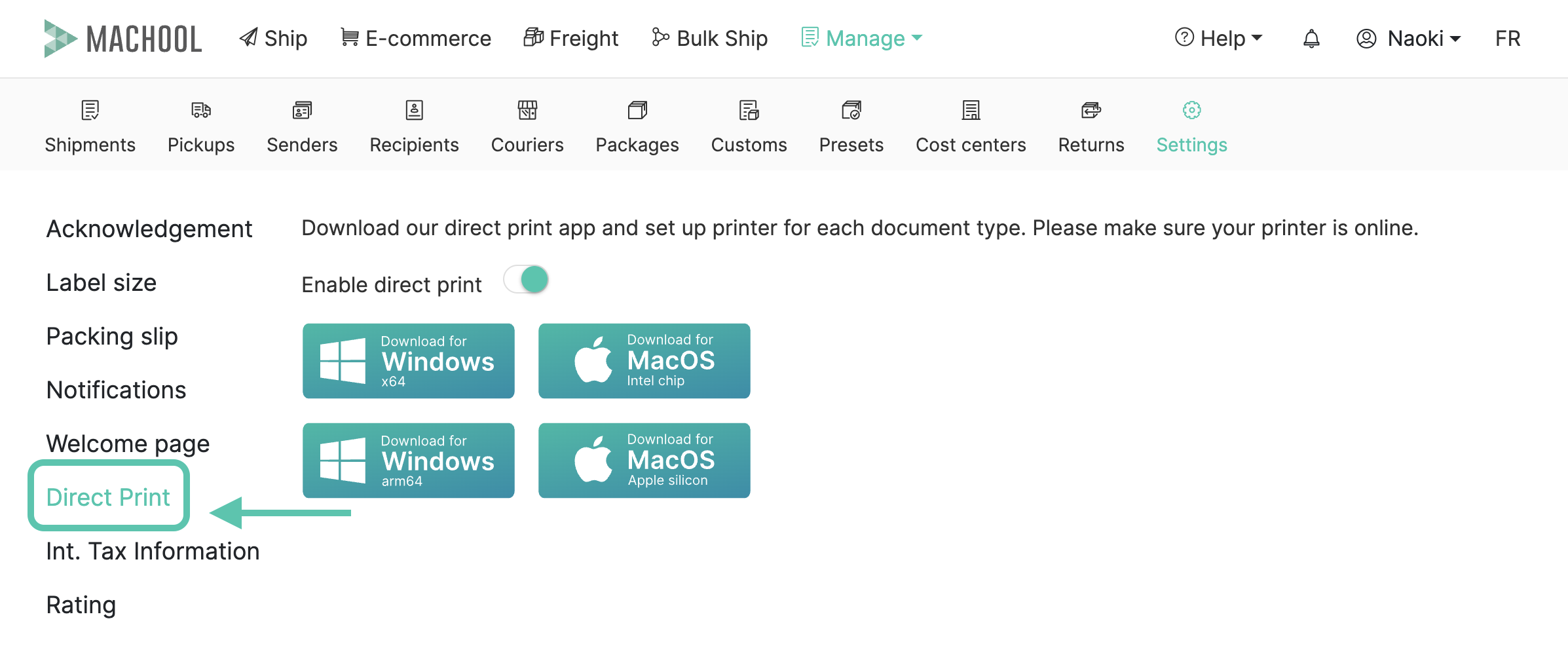1568x663 pixels.
Task: Select Direct Print settings
Action: tap(108, 497)
